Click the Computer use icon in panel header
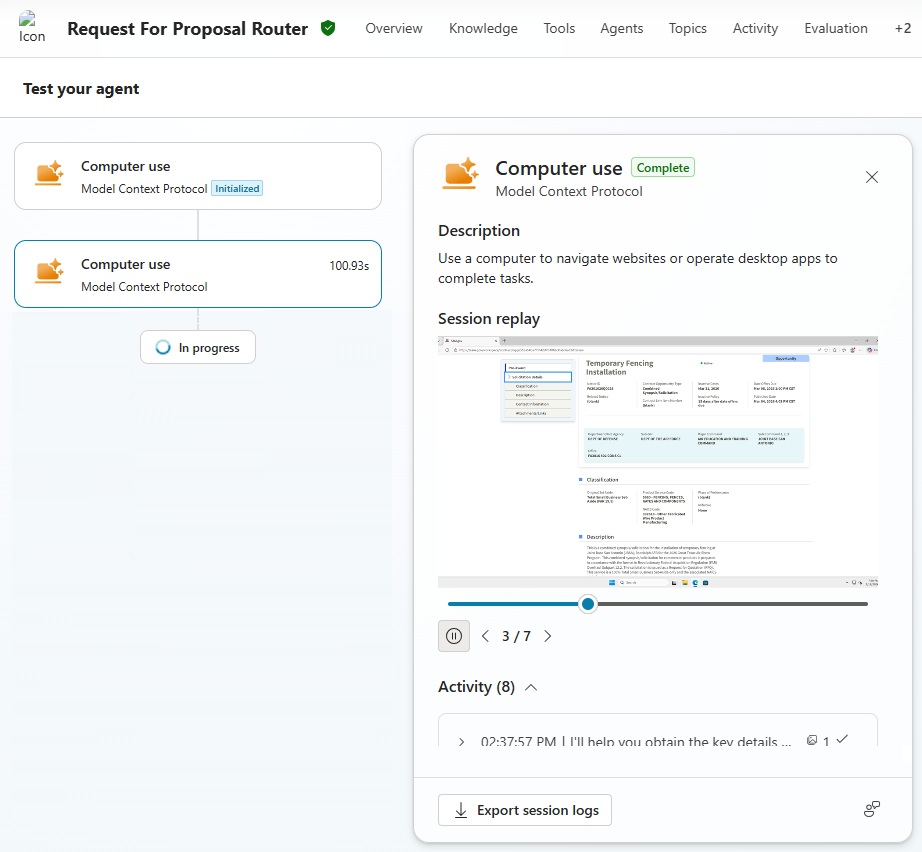 [462, 174]
